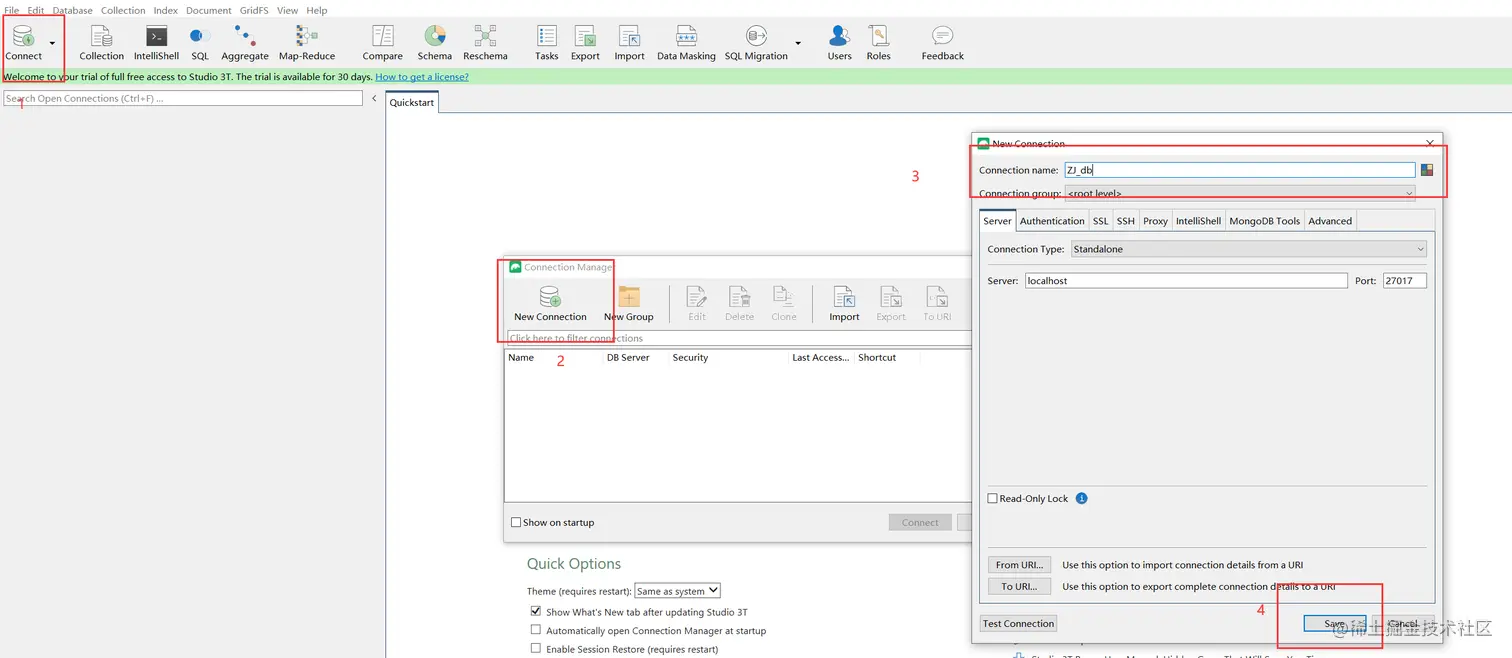Image resolution: width=1512 pixels, height=658 pixels.
Task: Toggle Show on startup checkbox
Action: pyautogui.click(x=516, y=522)
